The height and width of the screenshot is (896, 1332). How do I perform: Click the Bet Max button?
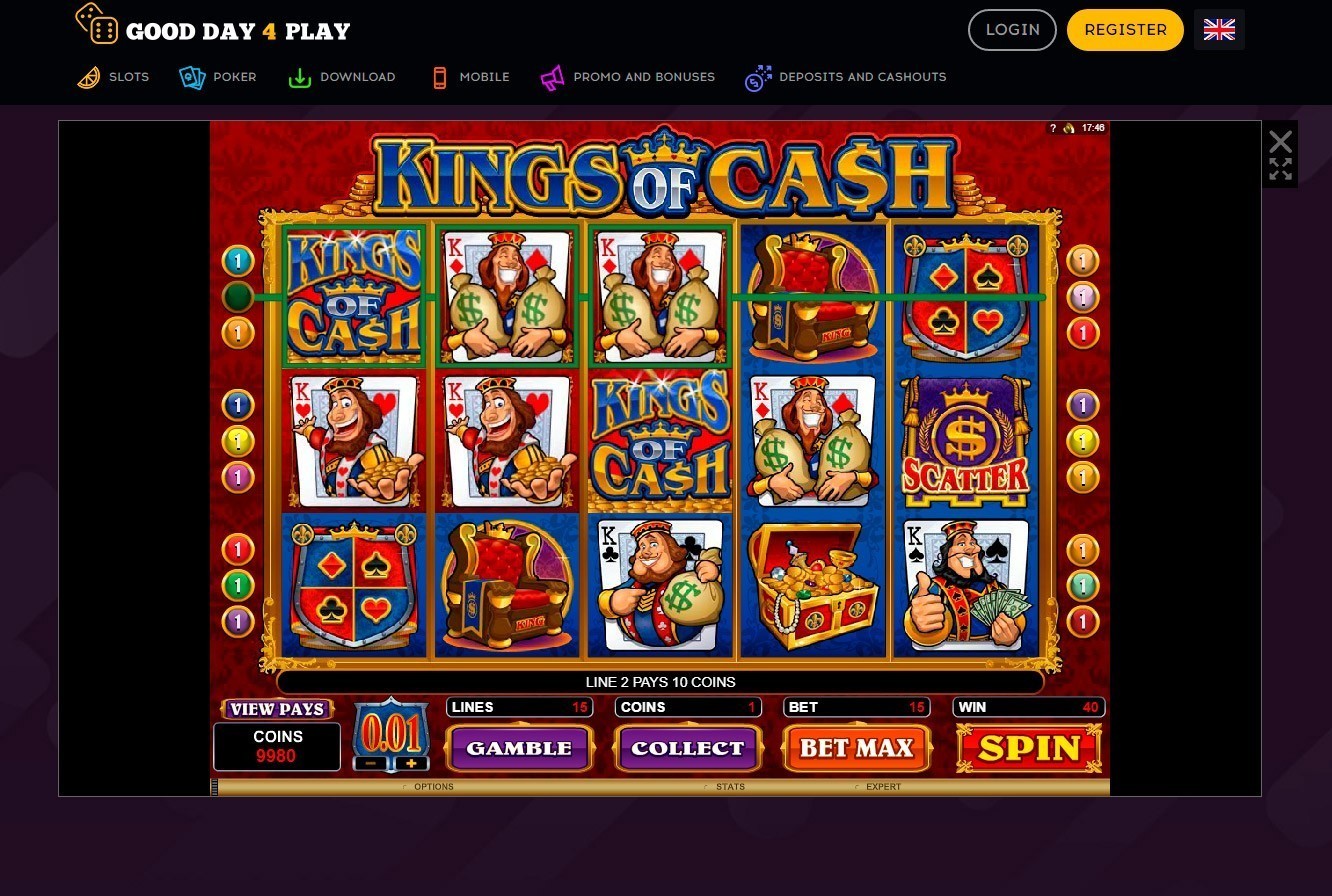pyautogui.click(x=857, y=748)
